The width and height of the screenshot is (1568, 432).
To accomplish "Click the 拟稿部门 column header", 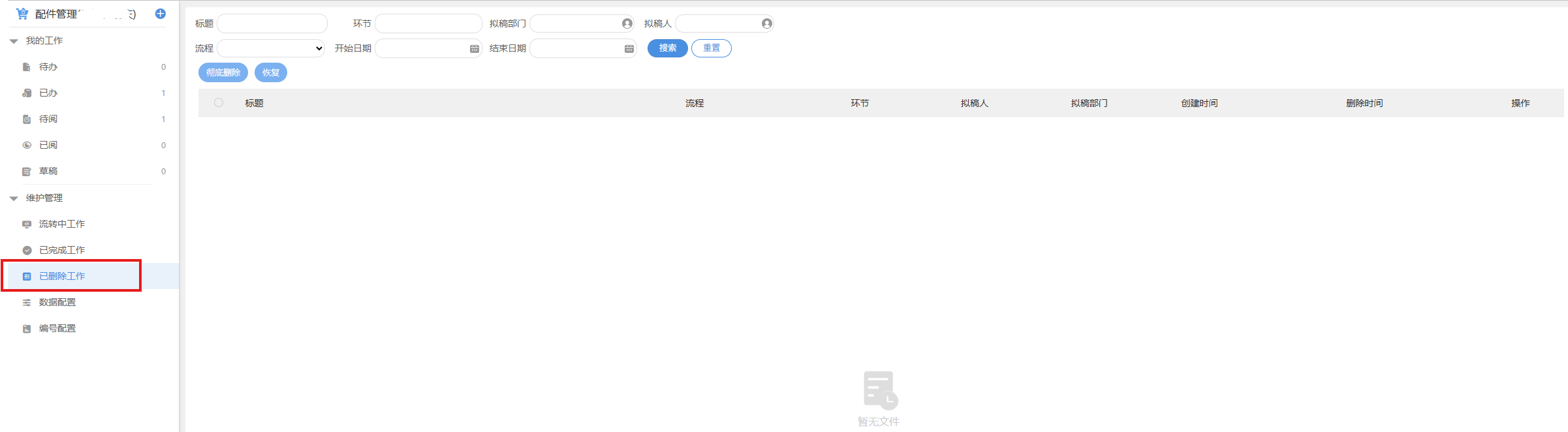I will (x=1090, y=103).
